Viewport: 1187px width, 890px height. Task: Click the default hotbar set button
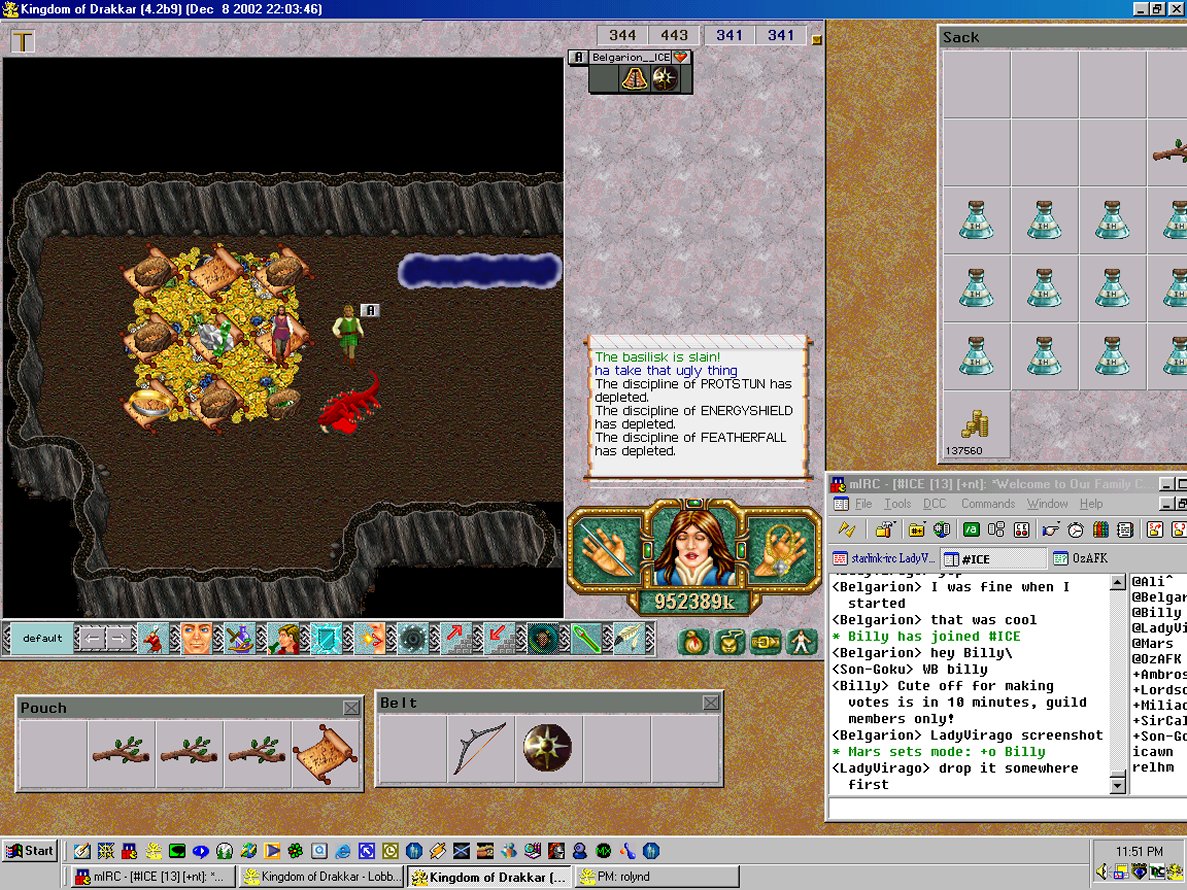[x=42, y=638]
